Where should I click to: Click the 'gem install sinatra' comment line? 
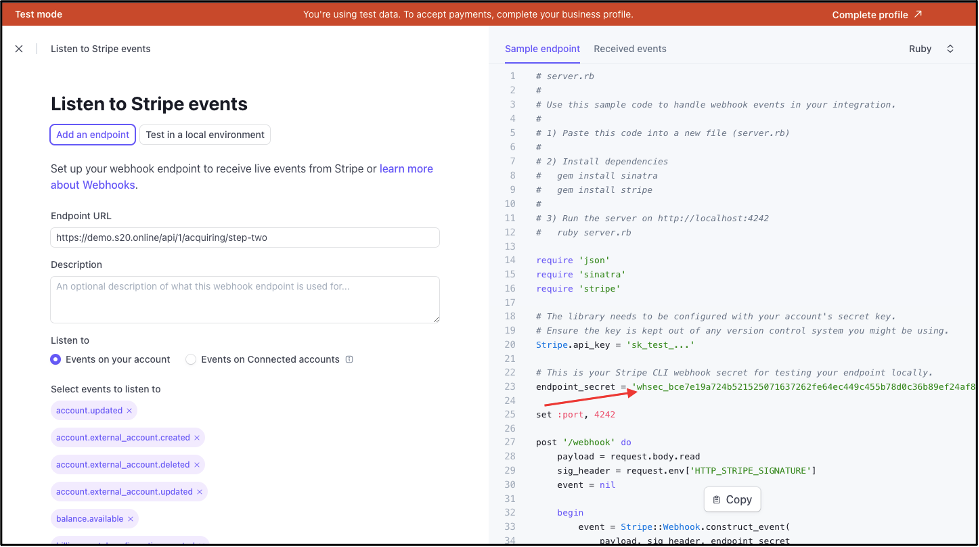pyautogui.click(x=596, y=176)
